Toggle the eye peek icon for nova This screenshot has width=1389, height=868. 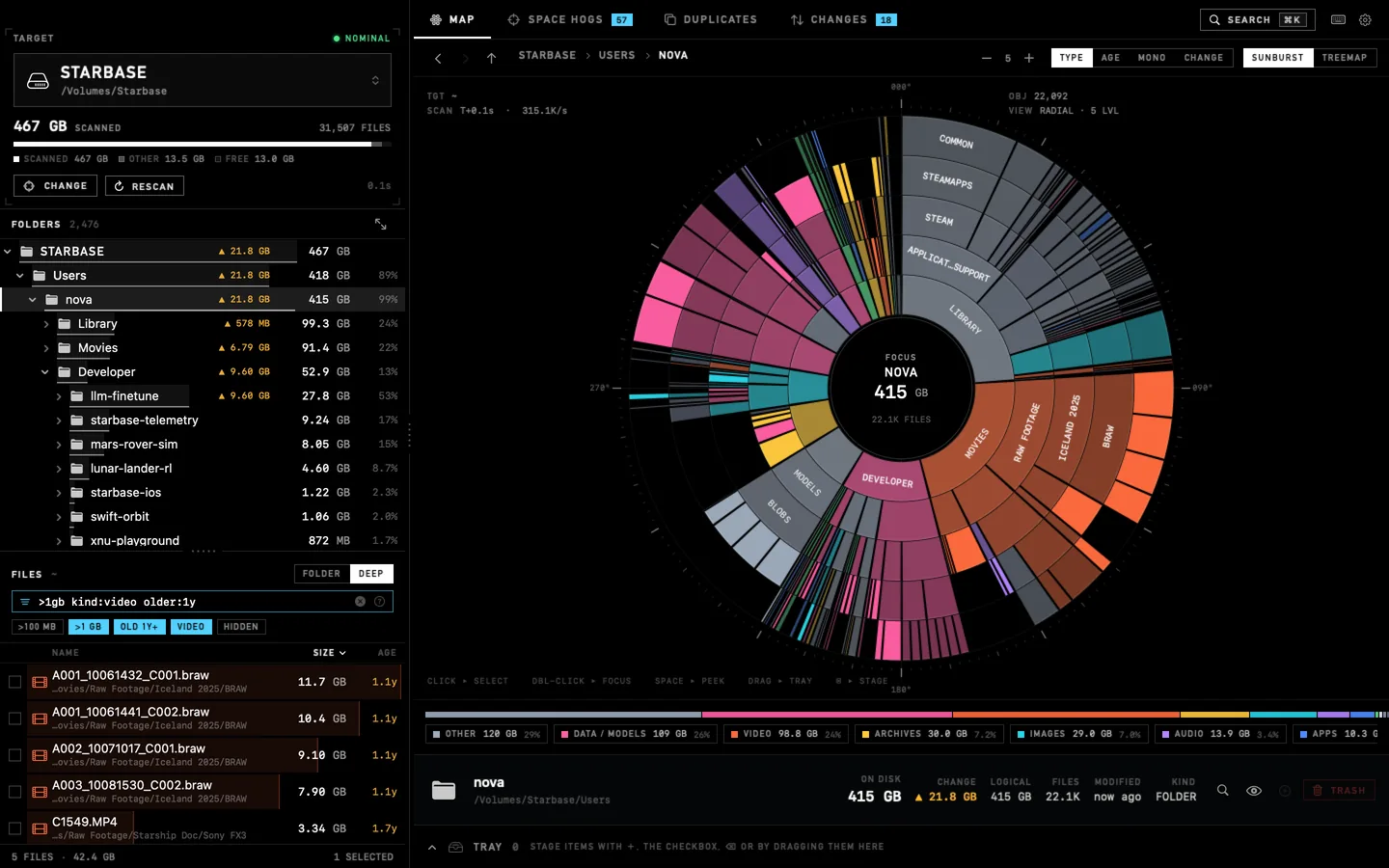coord(1254,790)
